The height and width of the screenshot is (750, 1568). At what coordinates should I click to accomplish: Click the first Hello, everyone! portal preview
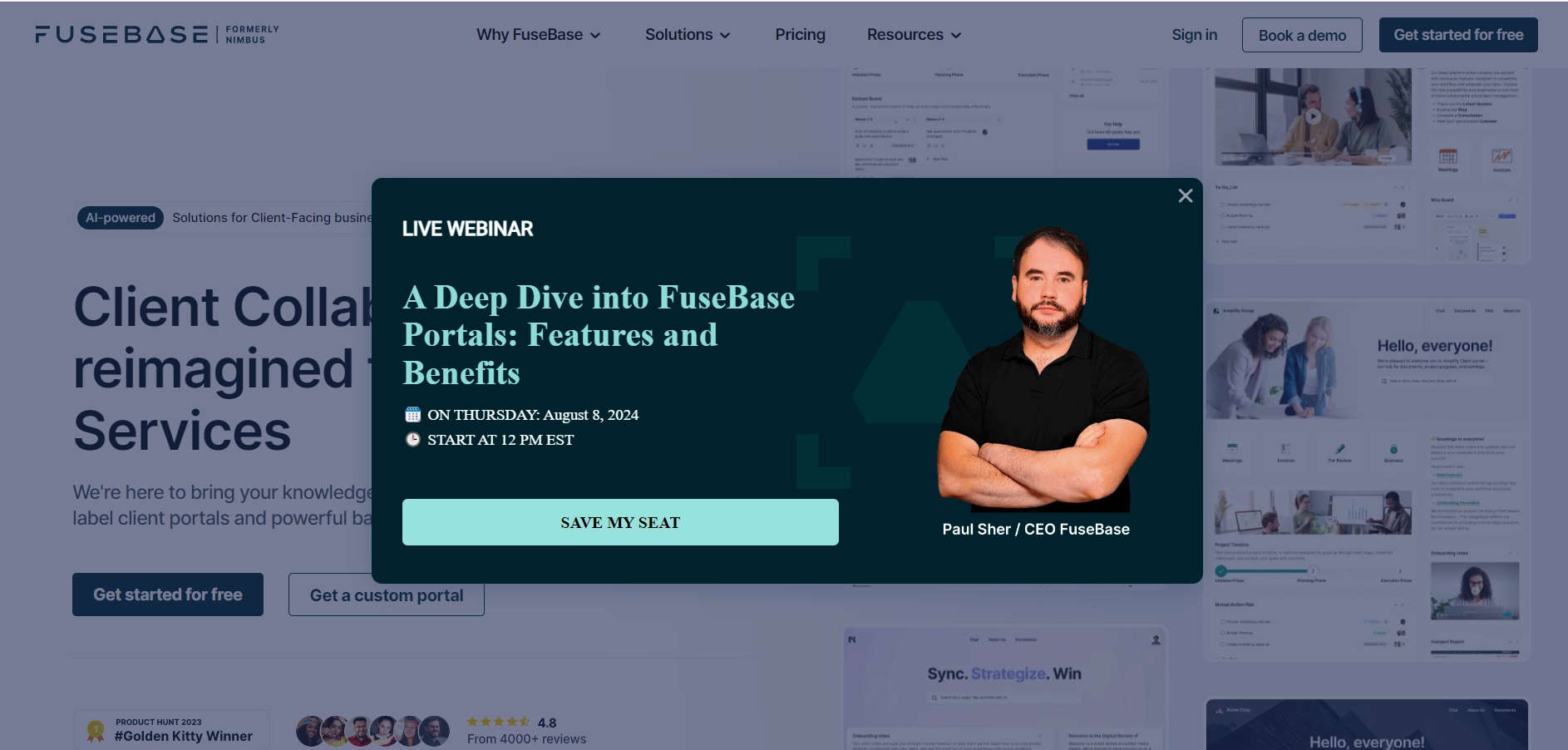tap(1367, 481)
